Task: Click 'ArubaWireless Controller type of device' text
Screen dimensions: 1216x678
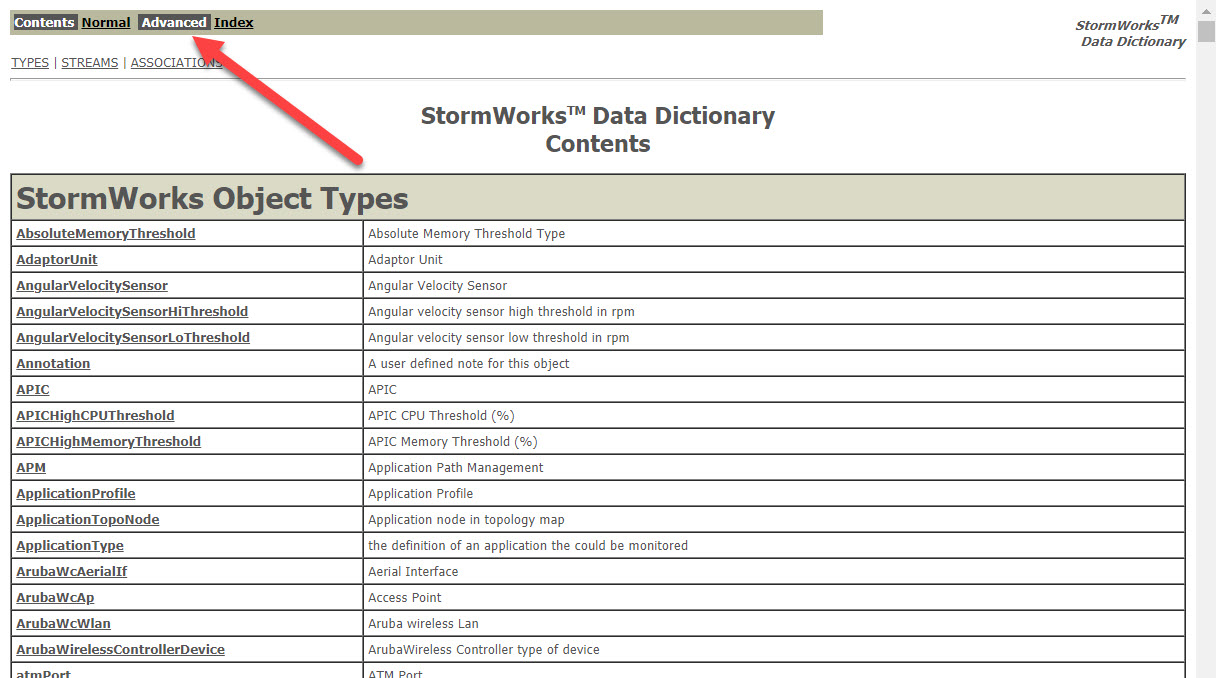Action: click(484, 649)
